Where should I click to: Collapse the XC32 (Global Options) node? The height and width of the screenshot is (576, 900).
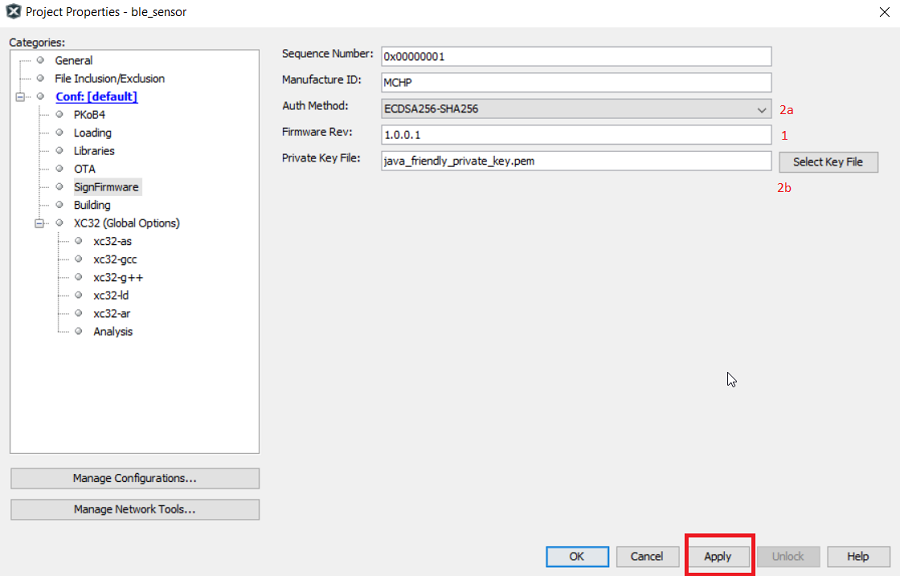40,223
